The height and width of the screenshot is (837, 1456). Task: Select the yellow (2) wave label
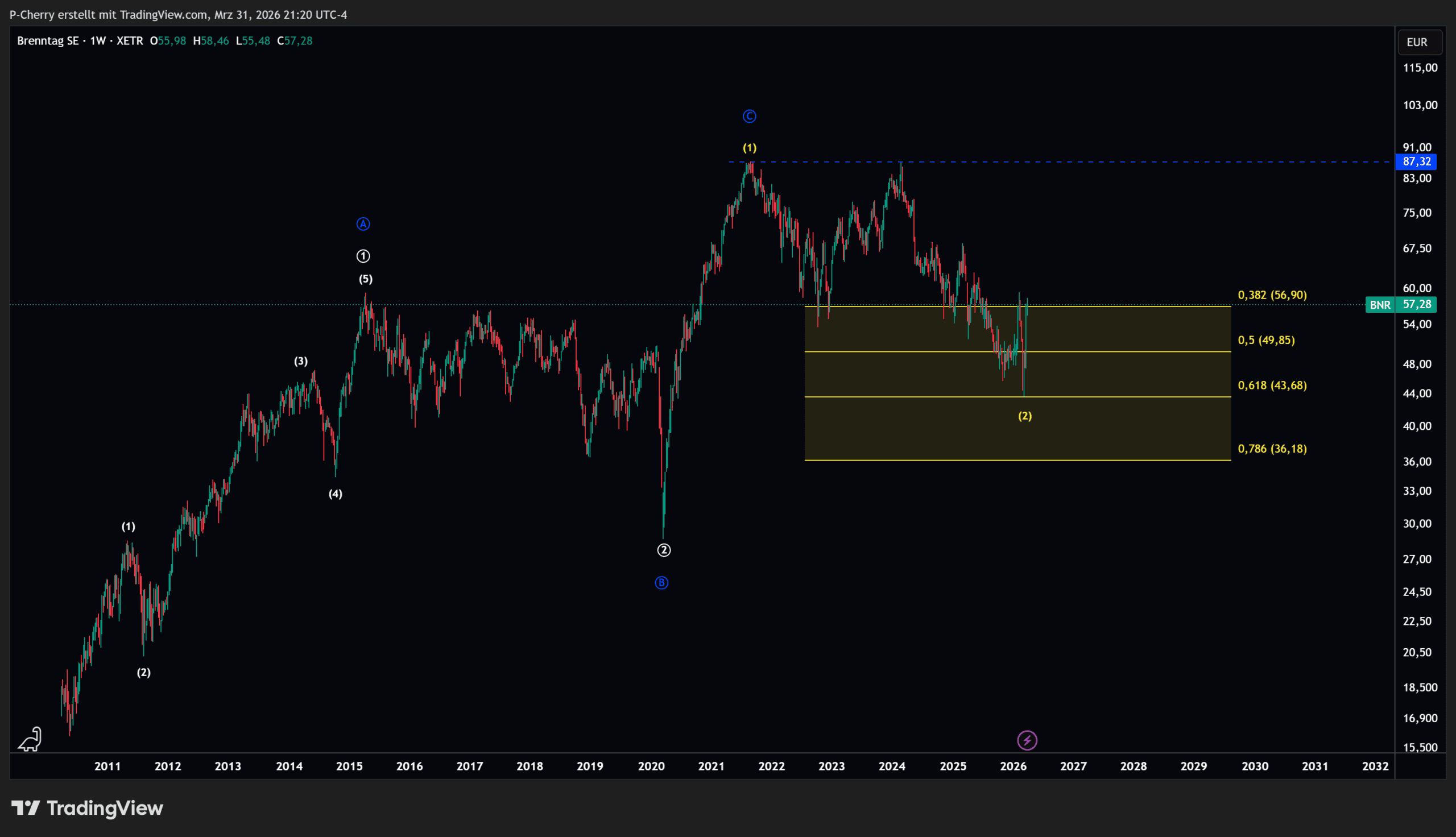coord(1024,416)
